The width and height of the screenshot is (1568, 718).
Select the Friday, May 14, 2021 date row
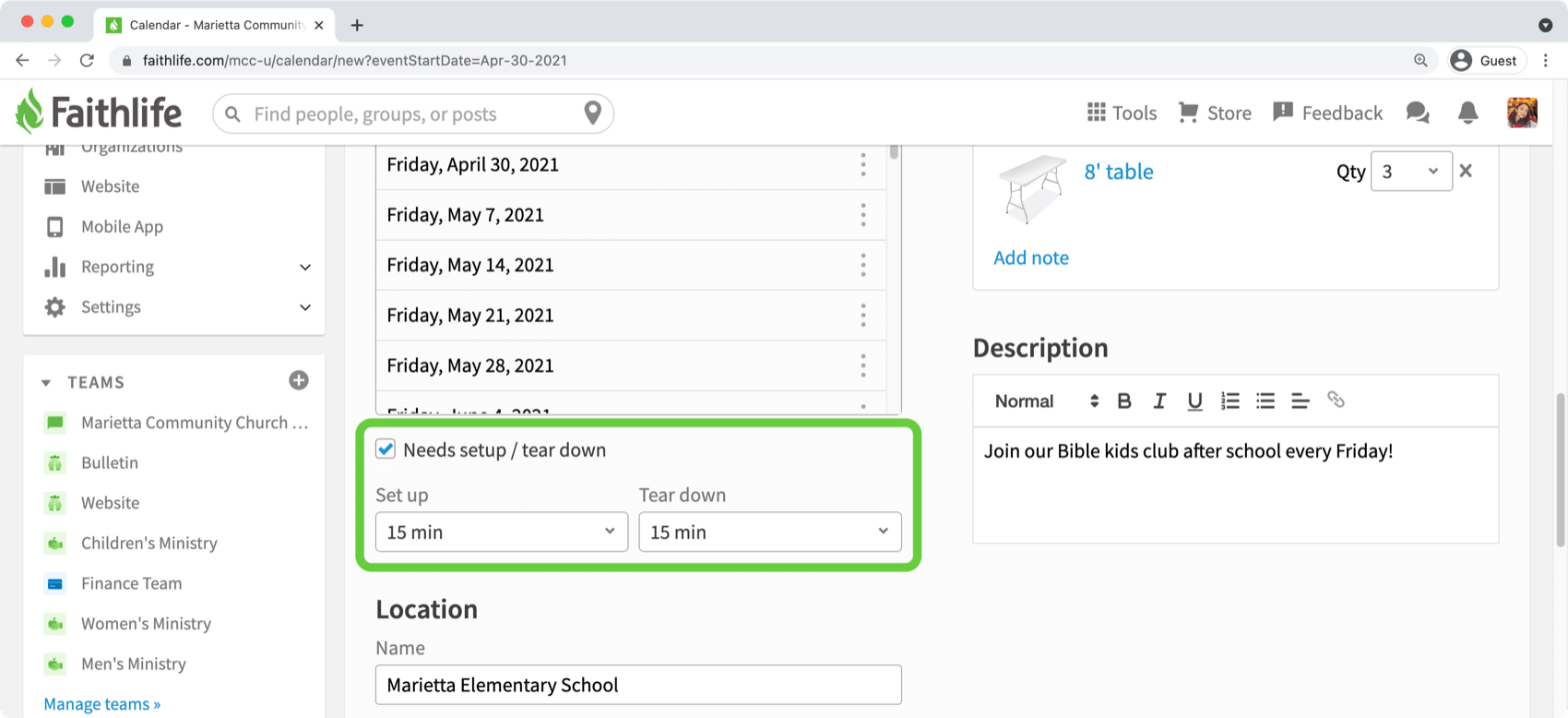[x=631, y=266]
